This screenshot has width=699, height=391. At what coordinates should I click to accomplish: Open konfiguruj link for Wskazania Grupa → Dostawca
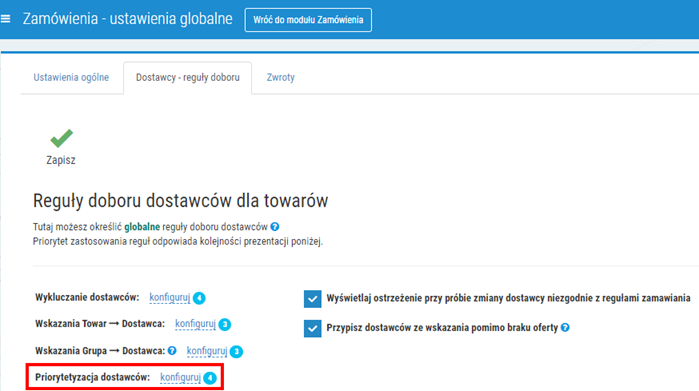pos(207,351)
